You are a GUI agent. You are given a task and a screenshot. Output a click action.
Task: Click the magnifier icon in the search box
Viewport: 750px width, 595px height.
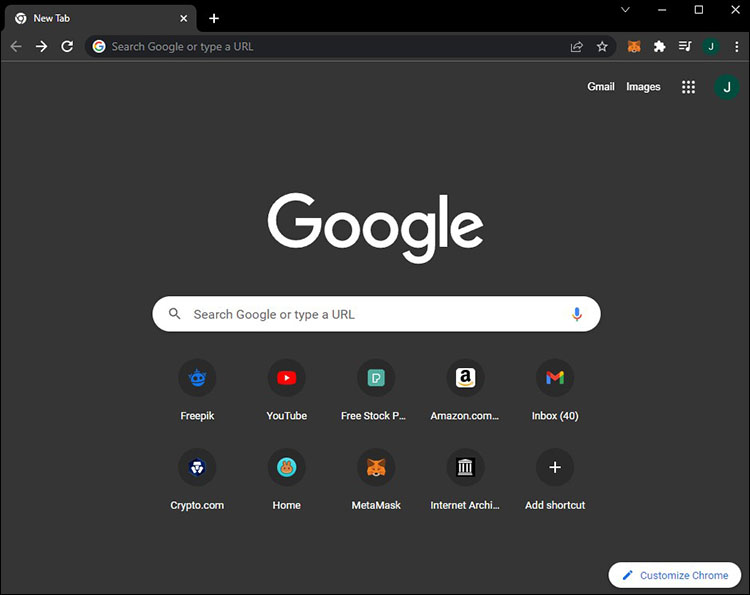click(175, 314)
